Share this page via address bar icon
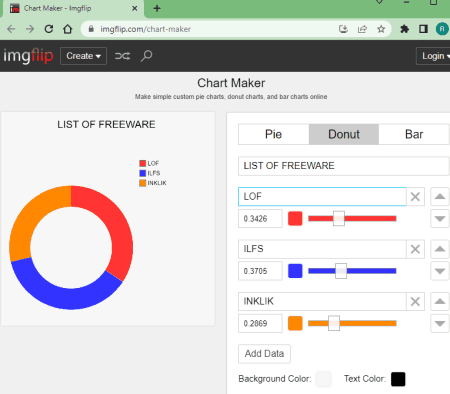Image resolution: width=450 pixels, height=394 pixels. [x=362, y=29]
